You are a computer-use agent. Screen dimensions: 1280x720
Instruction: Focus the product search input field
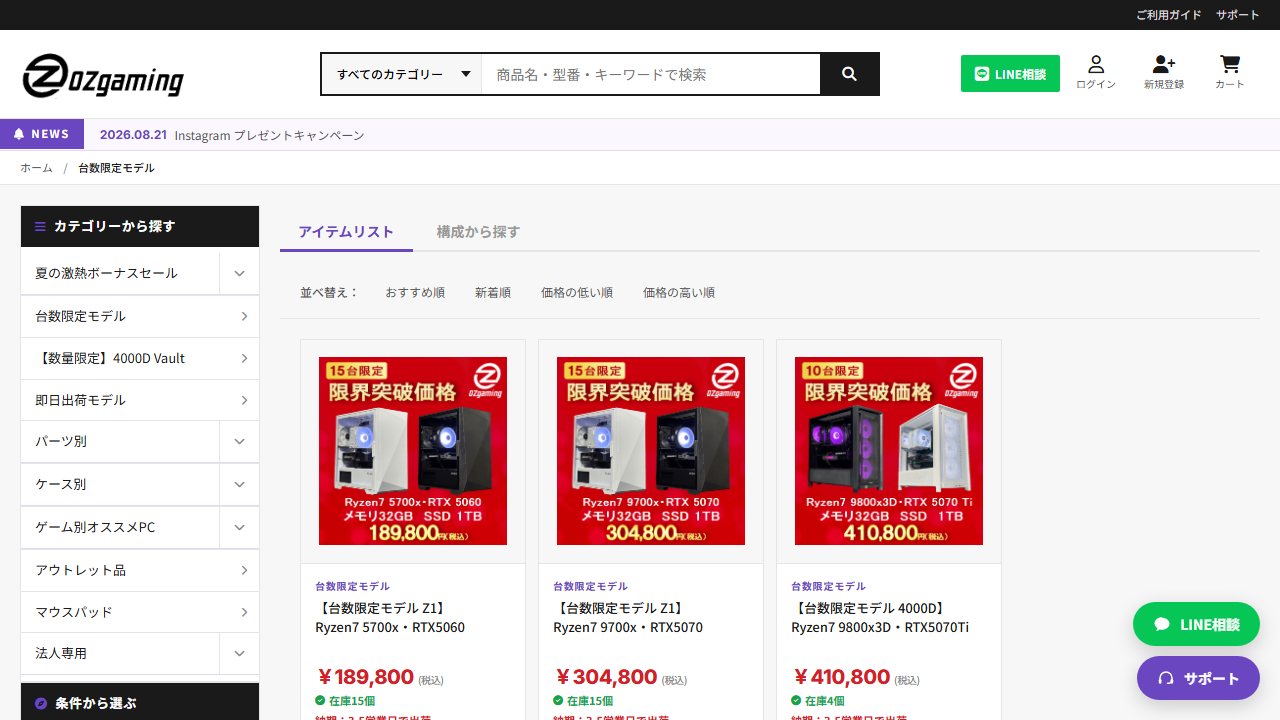[x=651, y=74]
